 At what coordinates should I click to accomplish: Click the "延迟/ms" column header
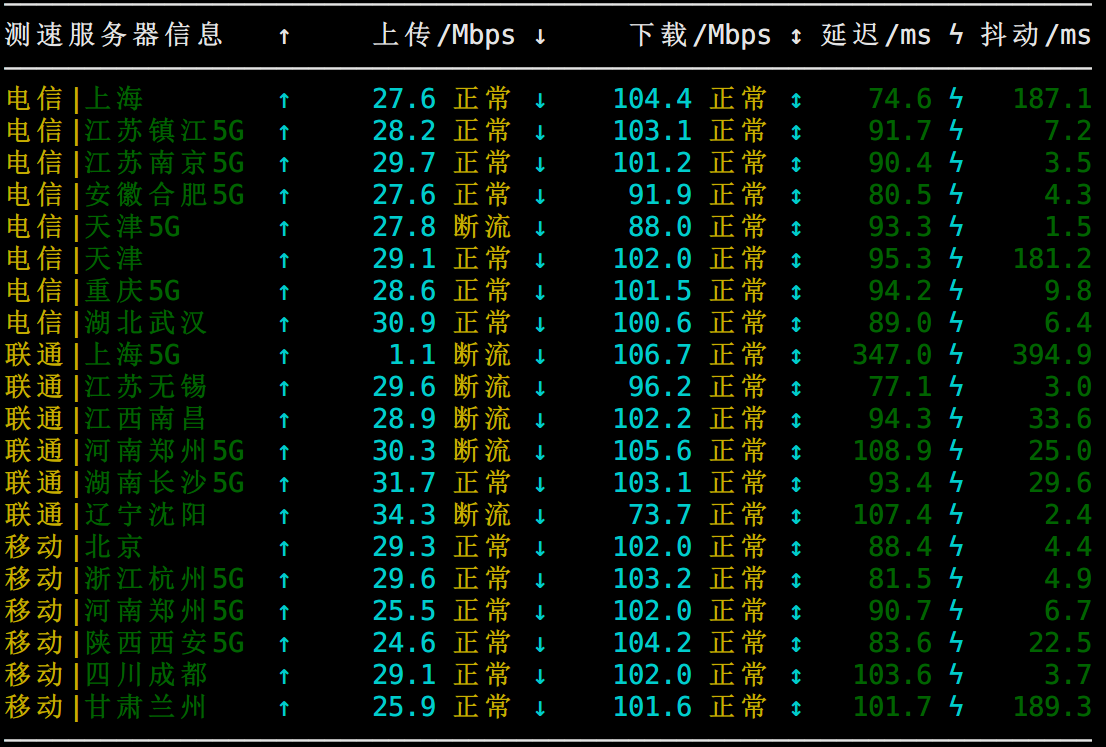pyautogui.click(x=876, y=35)
